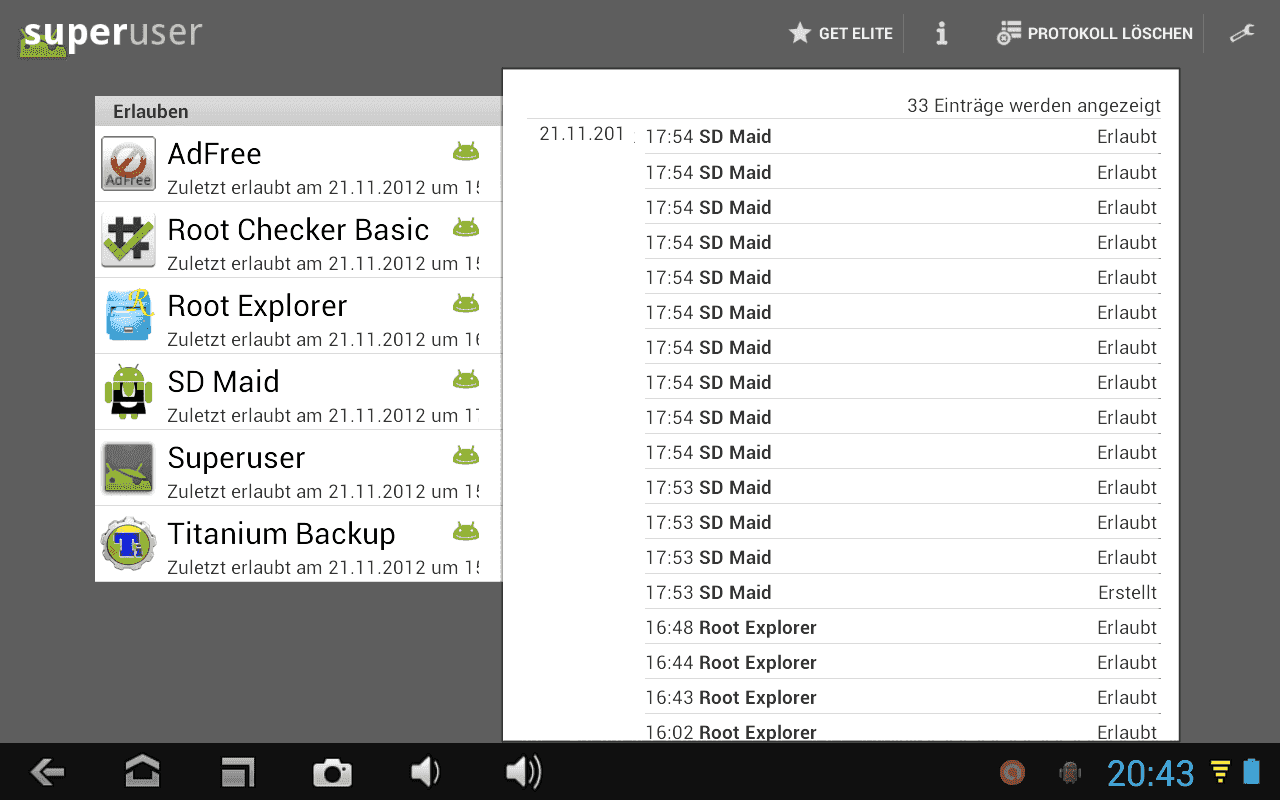The height and width of the screenshot is (800, 1280).
Task: Select the 17:53 SD Maid Erstellt log entry
Action: click(x=902, y=592)
